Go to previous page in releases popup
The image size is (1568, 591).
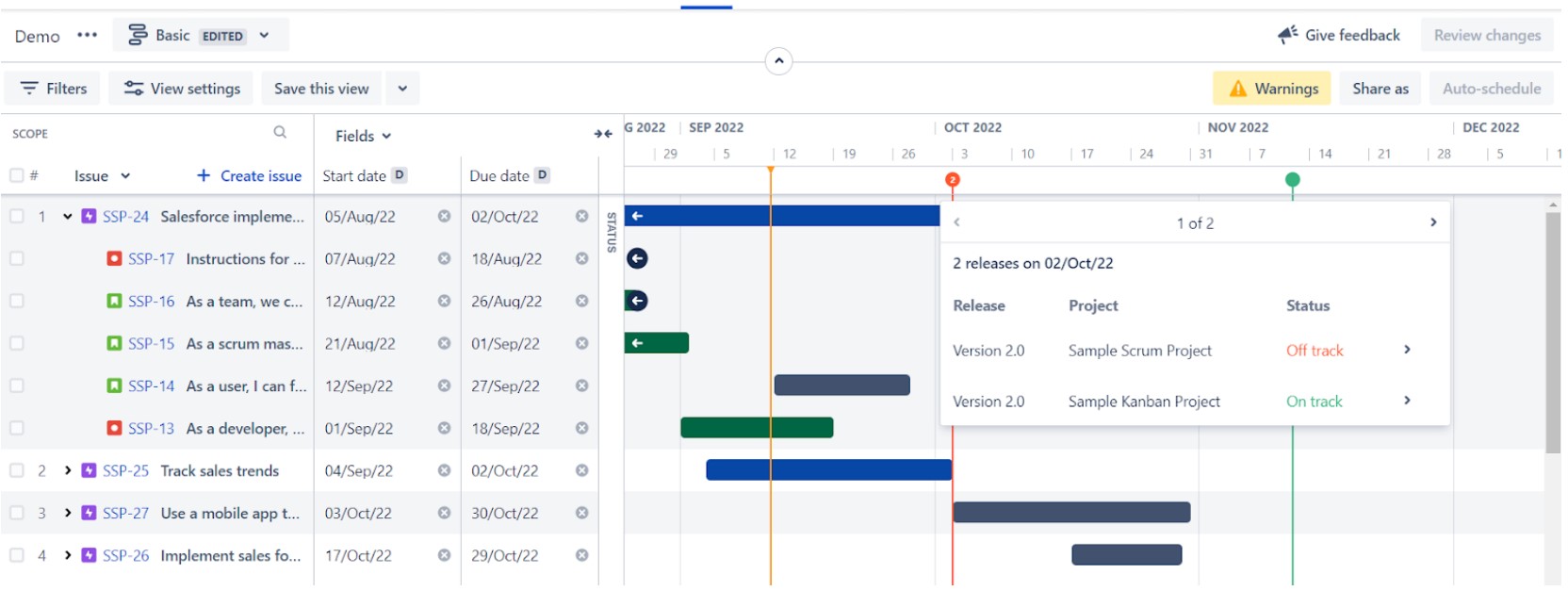pos(956,222)
